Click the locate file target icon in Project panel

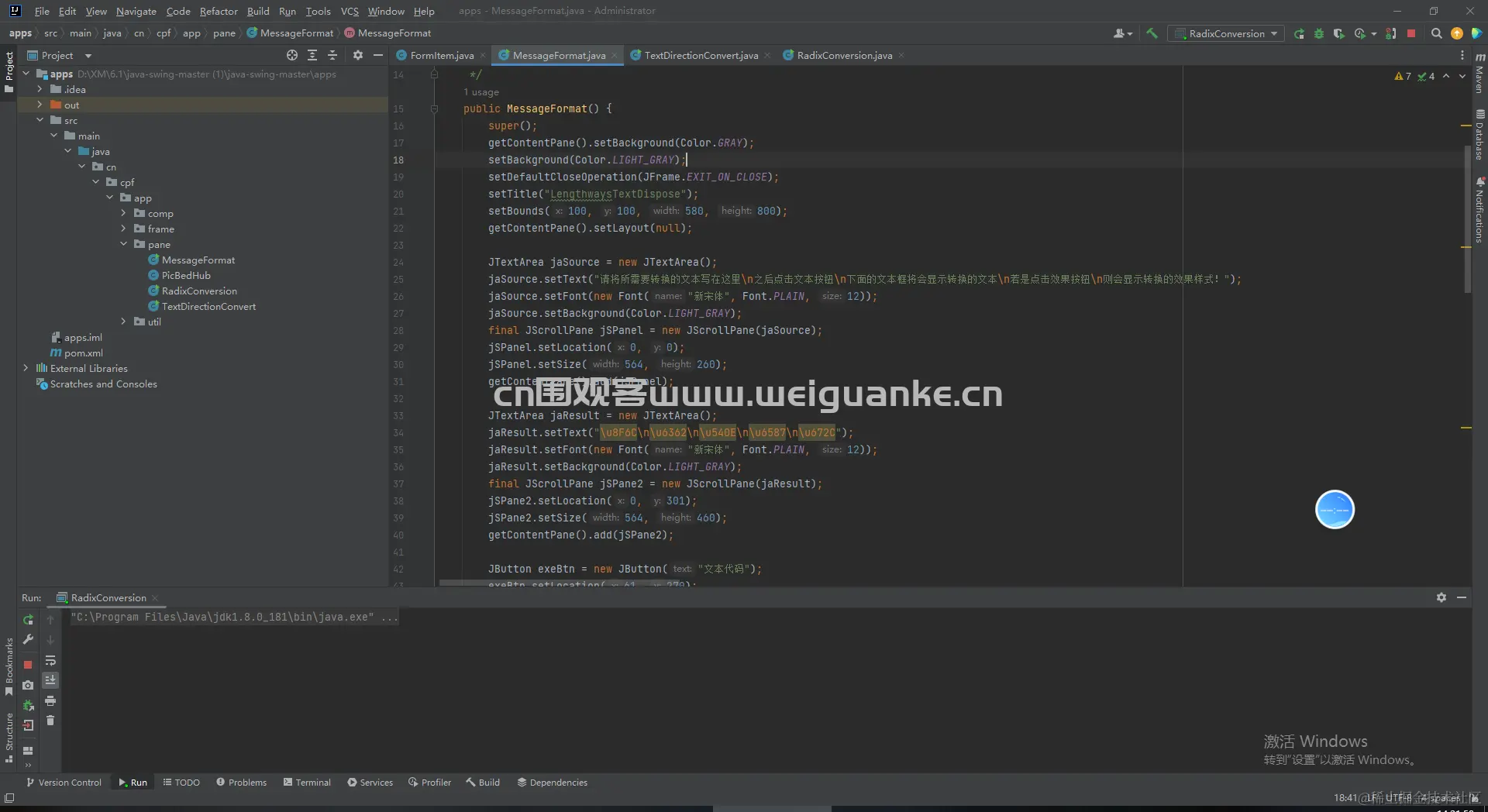(292, 55)
